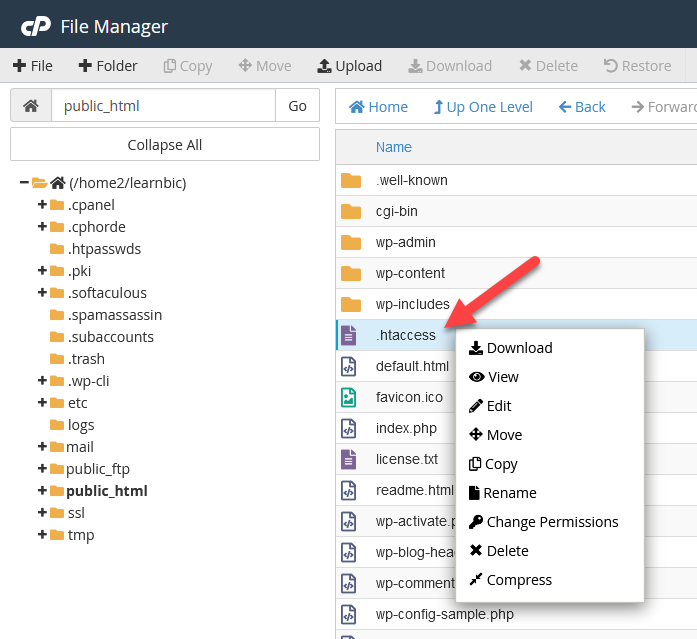The height and width of the screenshot is (639, 697).
Task: Click the favicon.ico image file icon
Action: pos(349,397)
